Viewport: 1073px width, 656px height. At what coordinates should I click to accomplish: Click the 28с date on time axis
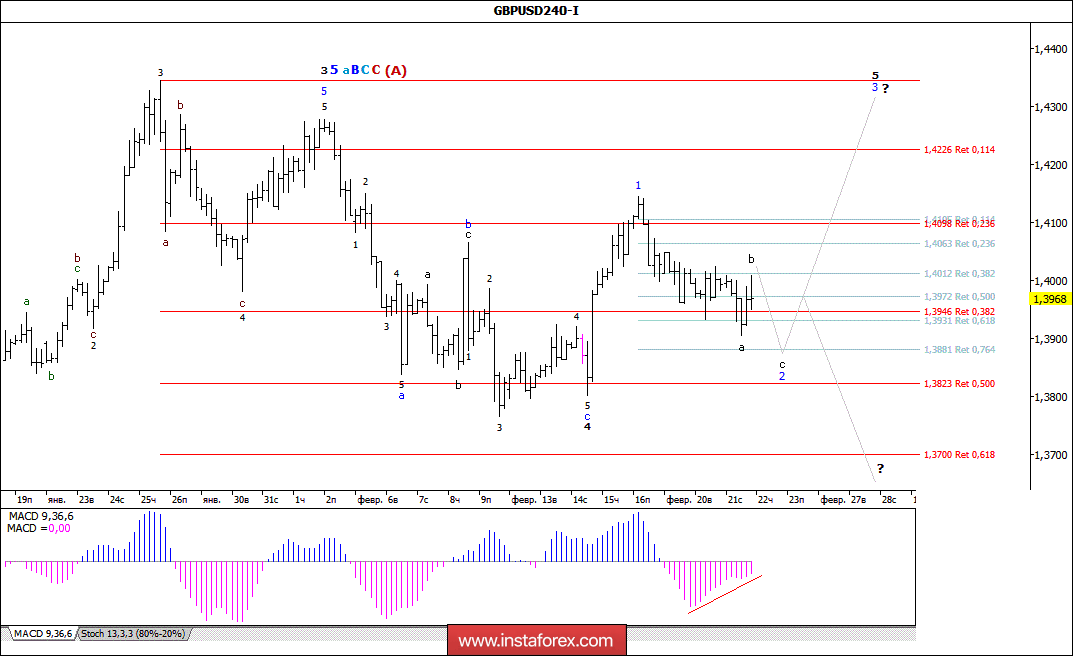click(x=889, y=500)
